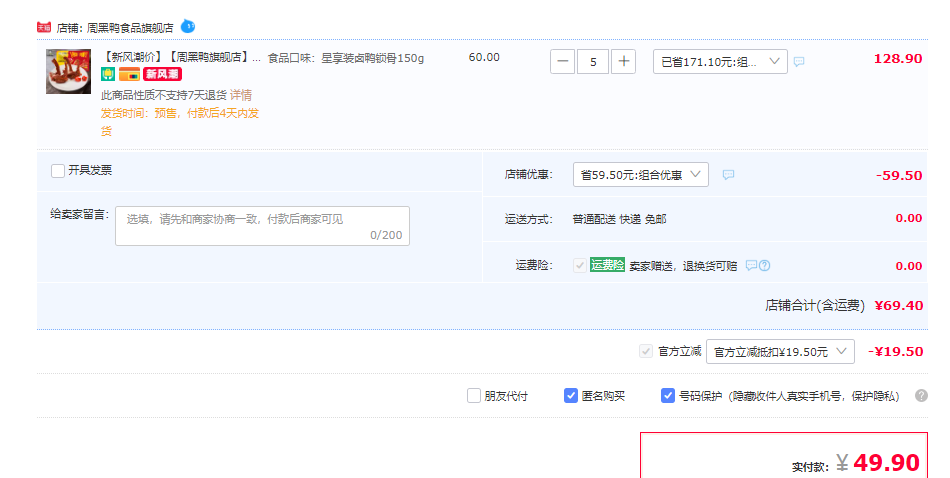950x478 pixels.
Task: Open the 省59.50元:组合优惠 dropdown
Action: [641, 174]
